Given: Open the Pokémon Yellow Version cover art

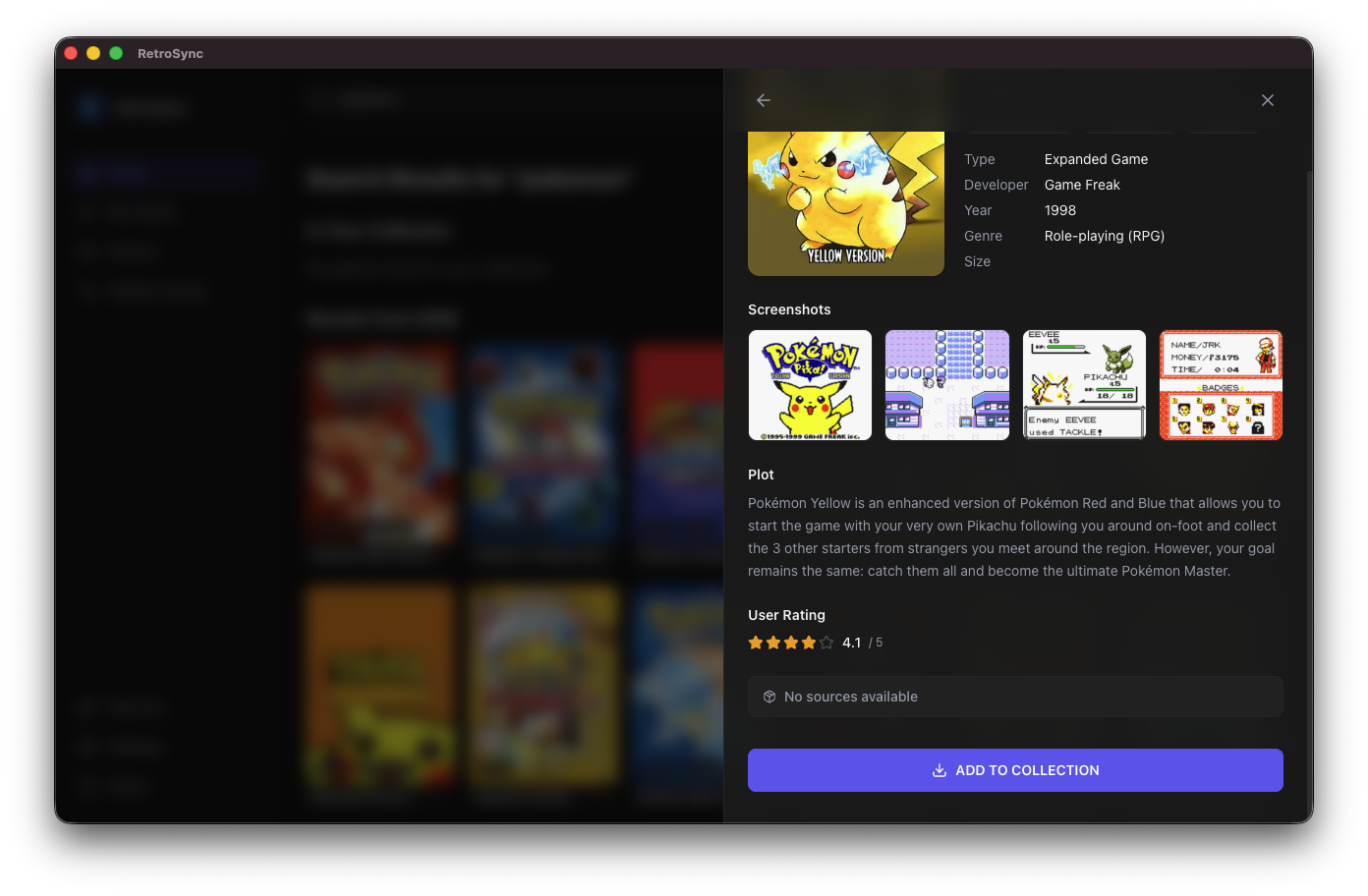Looking at the screenshot, I should point(846,203).
